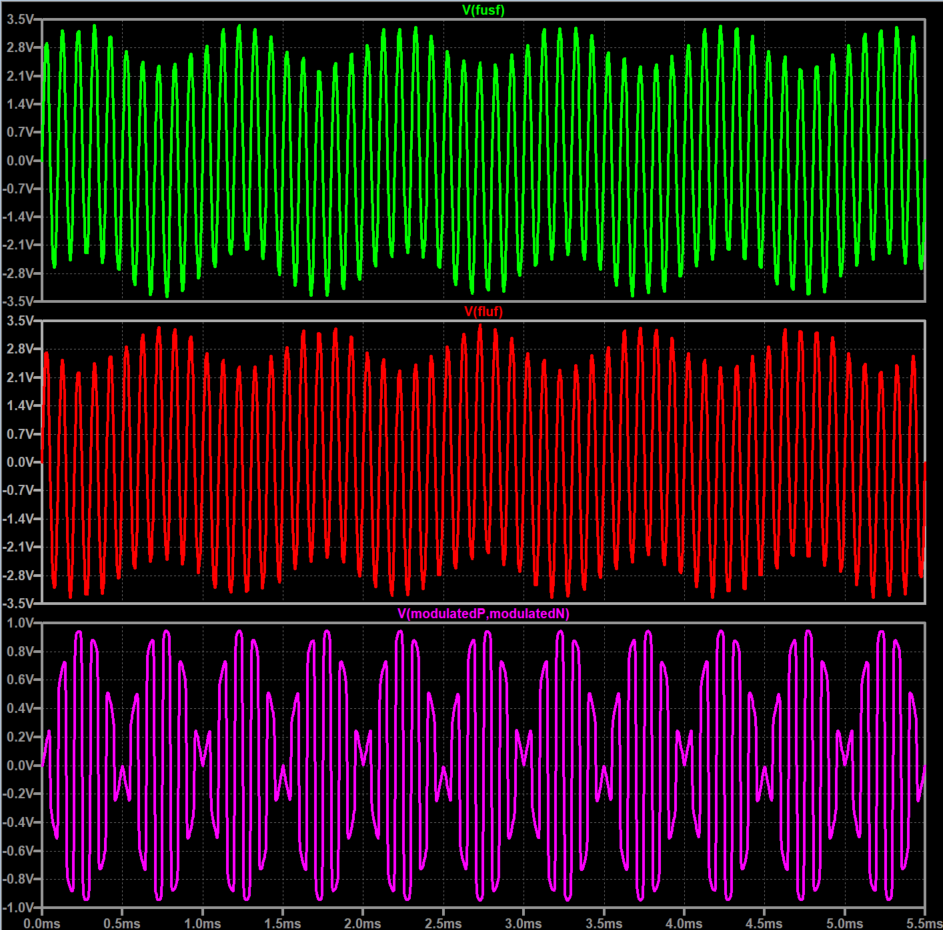Click the 2.0ms time axis label
943x930 pixels.
point(363,923)
